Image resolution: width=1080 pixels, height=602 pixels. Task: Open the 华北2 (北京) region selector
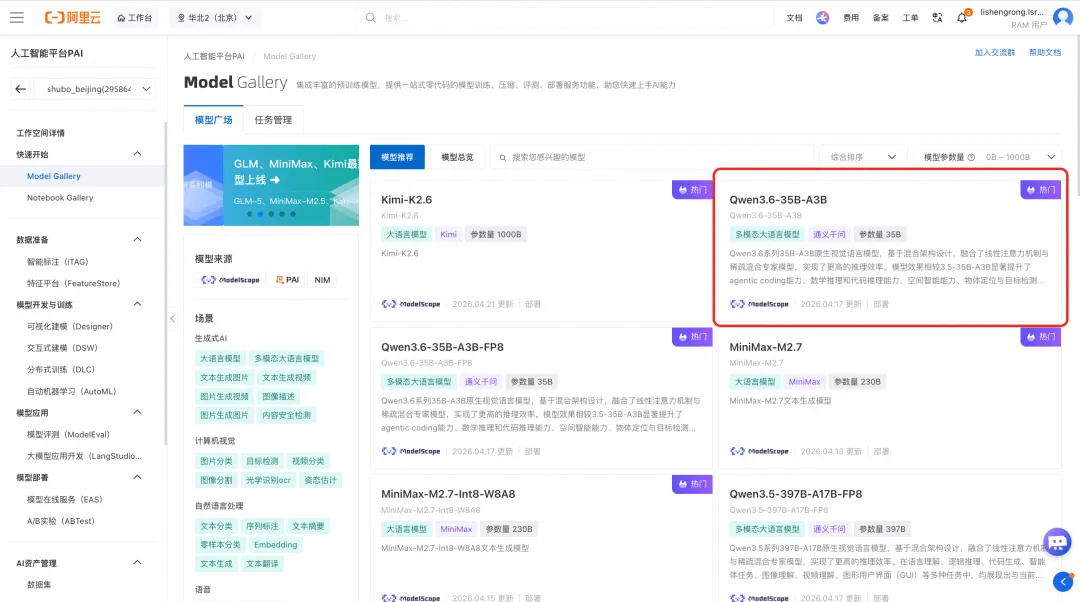click(x=214, y=18)
